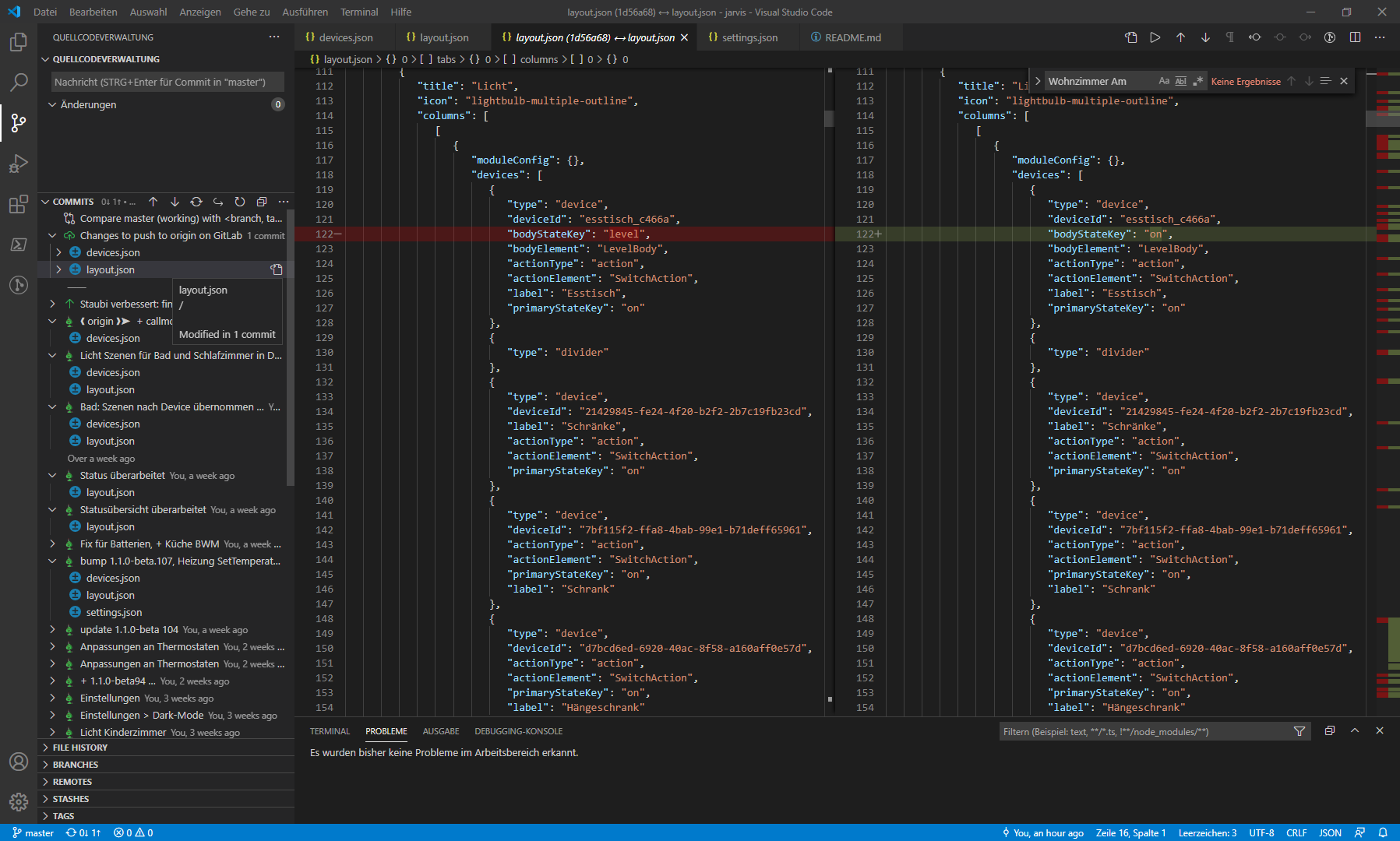The image size is (1400, 841).
Task: Open more actions menu in editor toolbar
Action: click(1380, 37)
